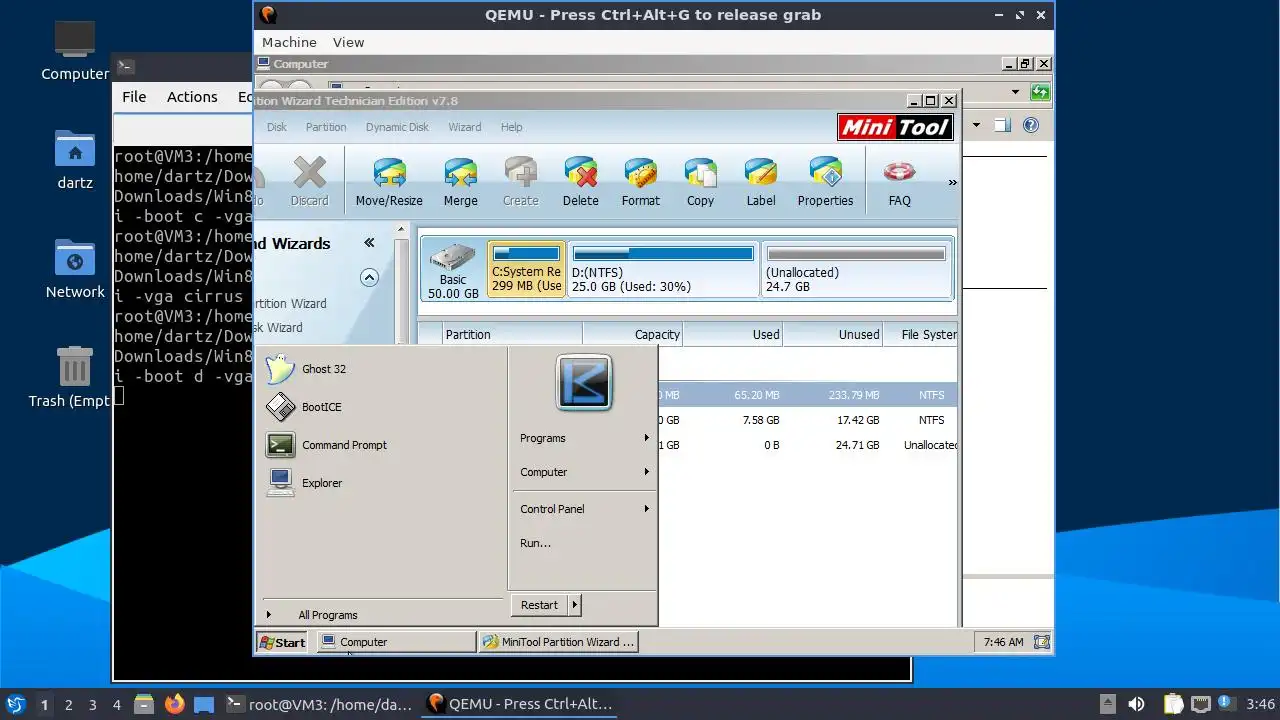Screen dimensions: 1280x720
Task: Click the volume icon in system tray
Action: click(1136, 704)
